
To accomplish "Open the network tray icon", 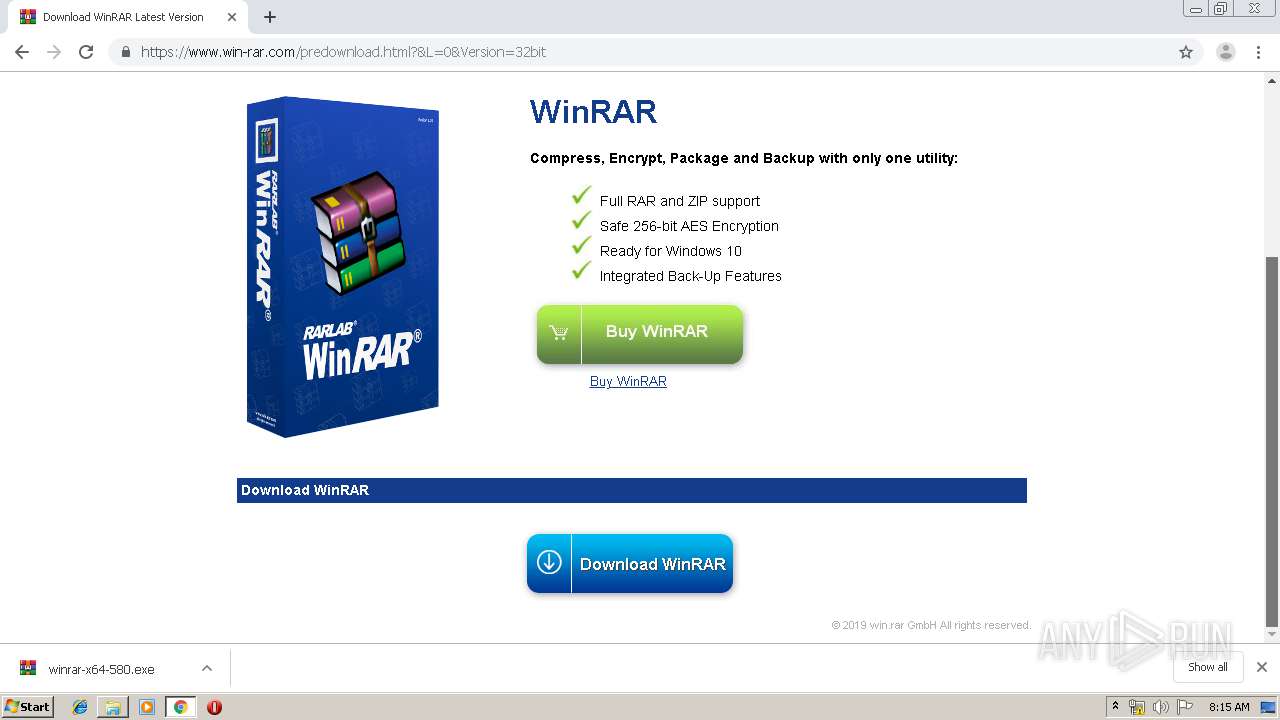I will coord(1137,707).
